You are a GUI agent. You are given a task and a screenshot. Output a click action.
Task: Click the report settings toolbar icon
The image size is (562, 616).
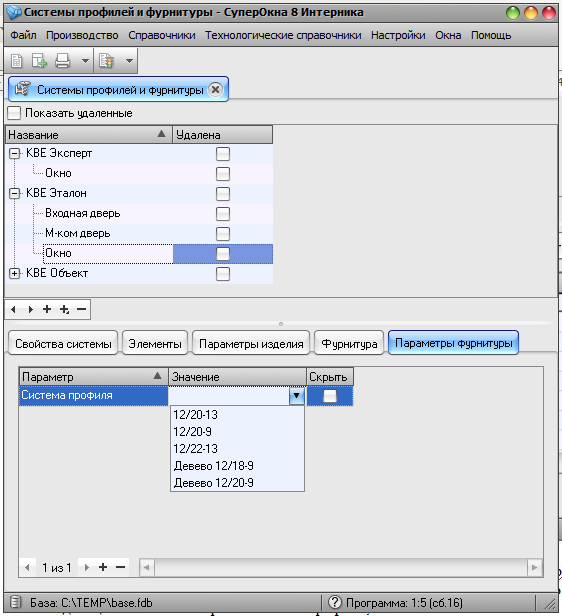click(106, 61)
